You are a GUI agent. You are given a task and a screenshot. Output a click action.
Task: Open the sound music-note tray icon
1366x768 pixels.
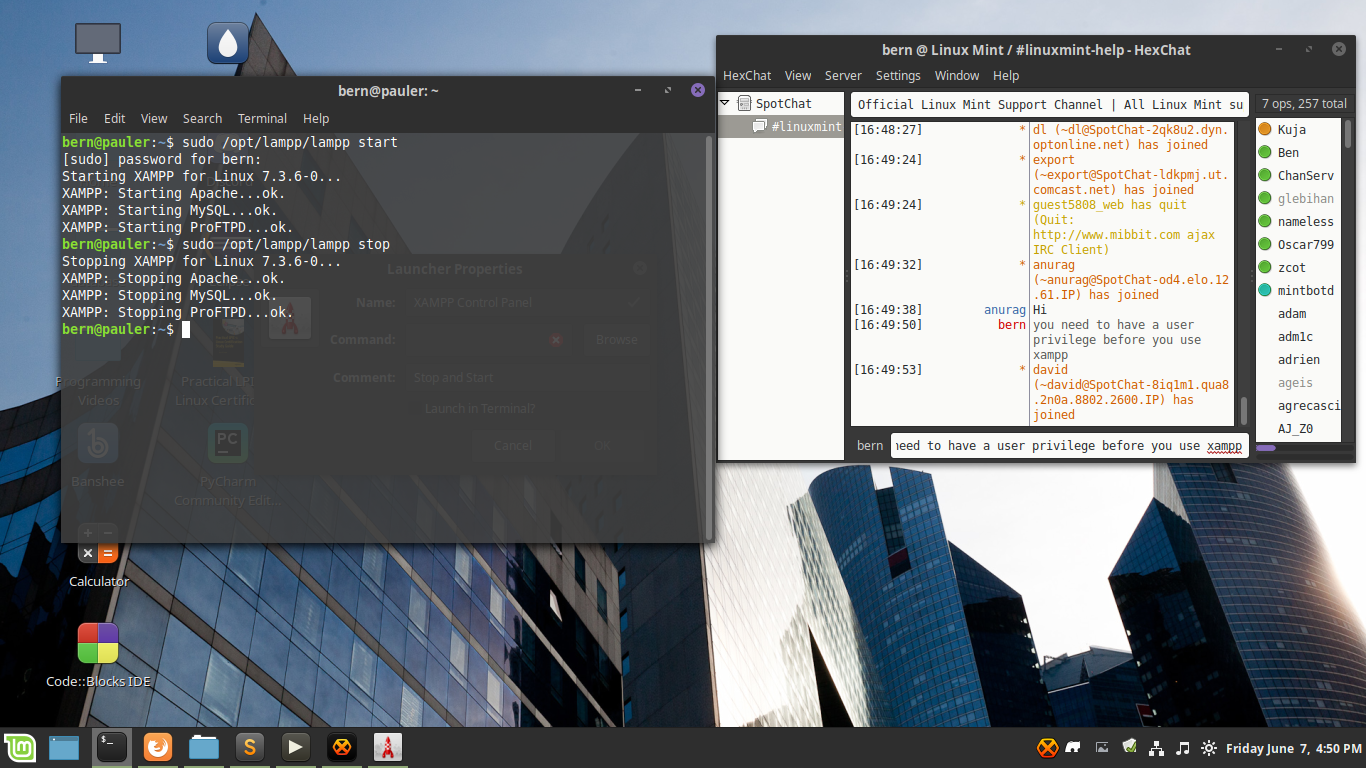coord(1183,748)
